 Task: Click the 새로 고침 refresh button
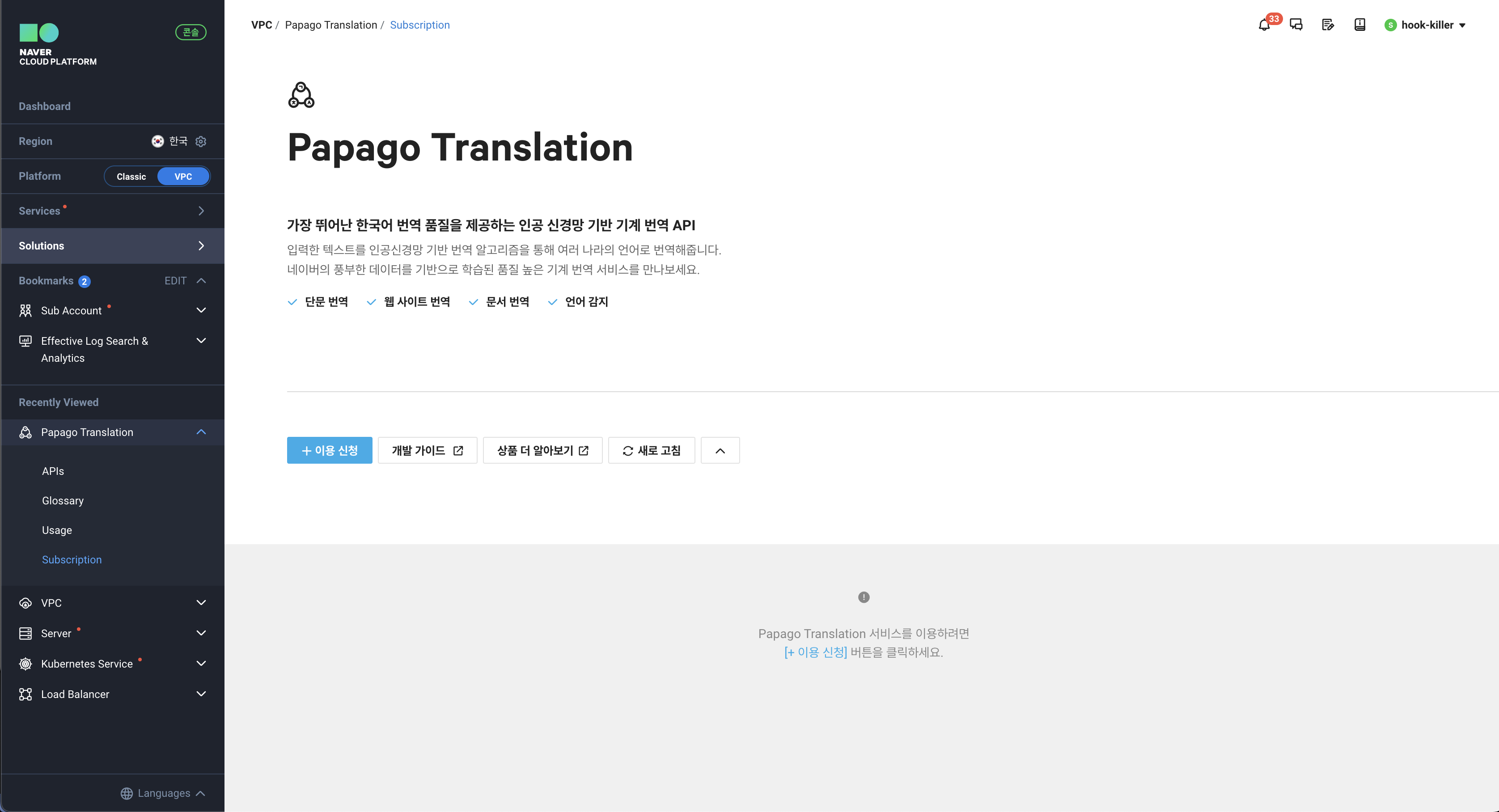[x=651, y=451]
